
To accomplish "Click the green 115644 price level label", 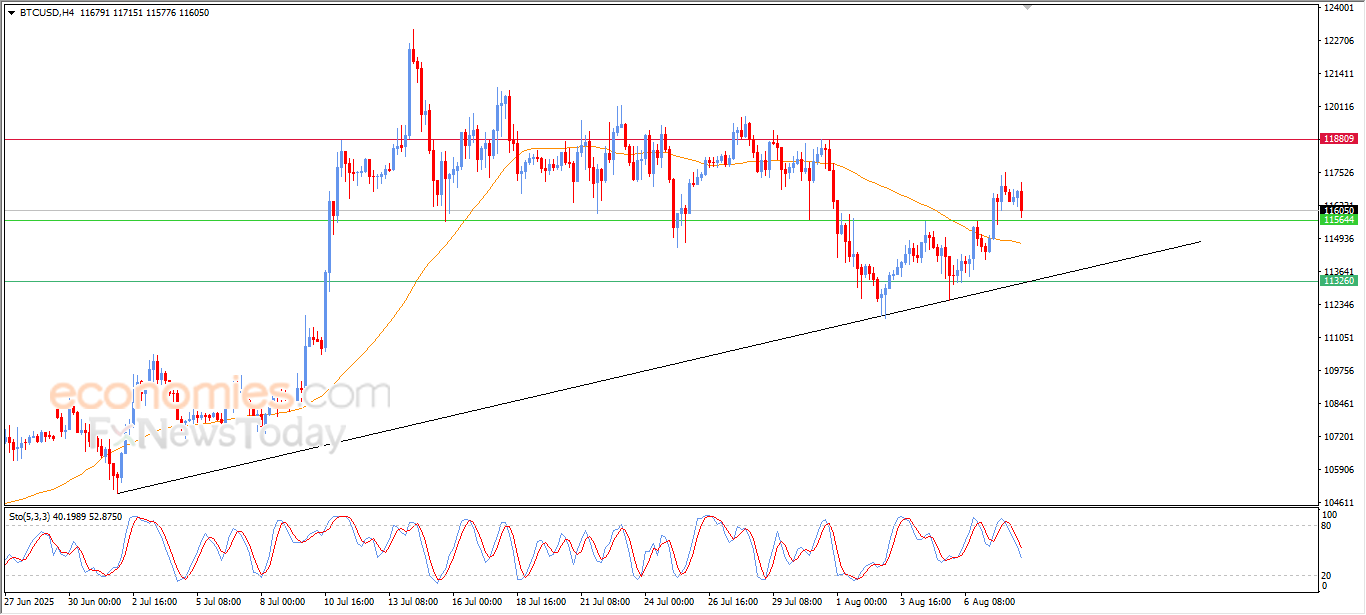I will 1338,219.
